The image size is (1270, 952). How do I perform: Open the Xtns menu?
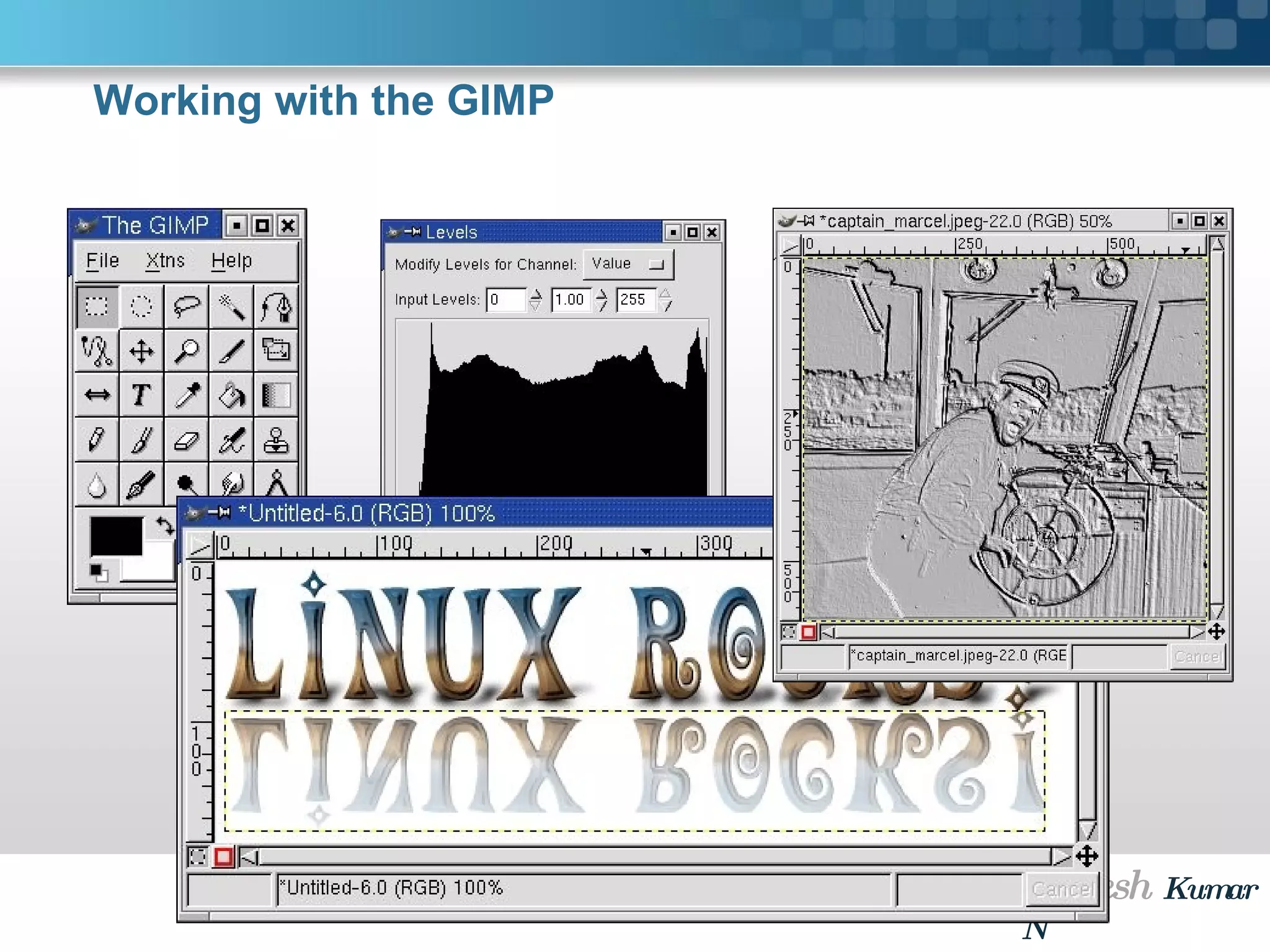click(x=165, y=261)
